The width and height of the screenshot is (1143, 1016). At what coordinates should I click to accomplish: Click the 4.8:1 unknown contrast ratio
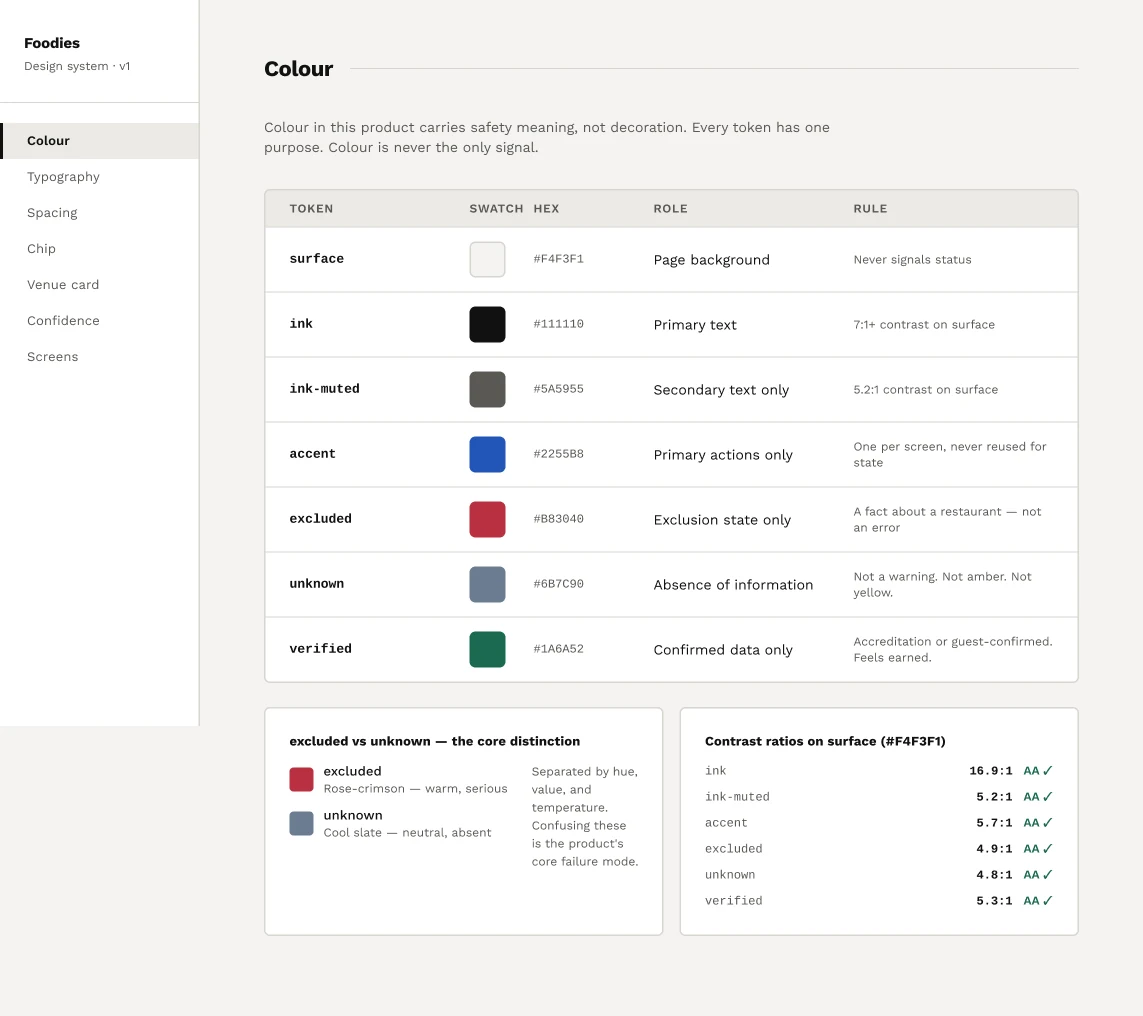pos(994,875)
